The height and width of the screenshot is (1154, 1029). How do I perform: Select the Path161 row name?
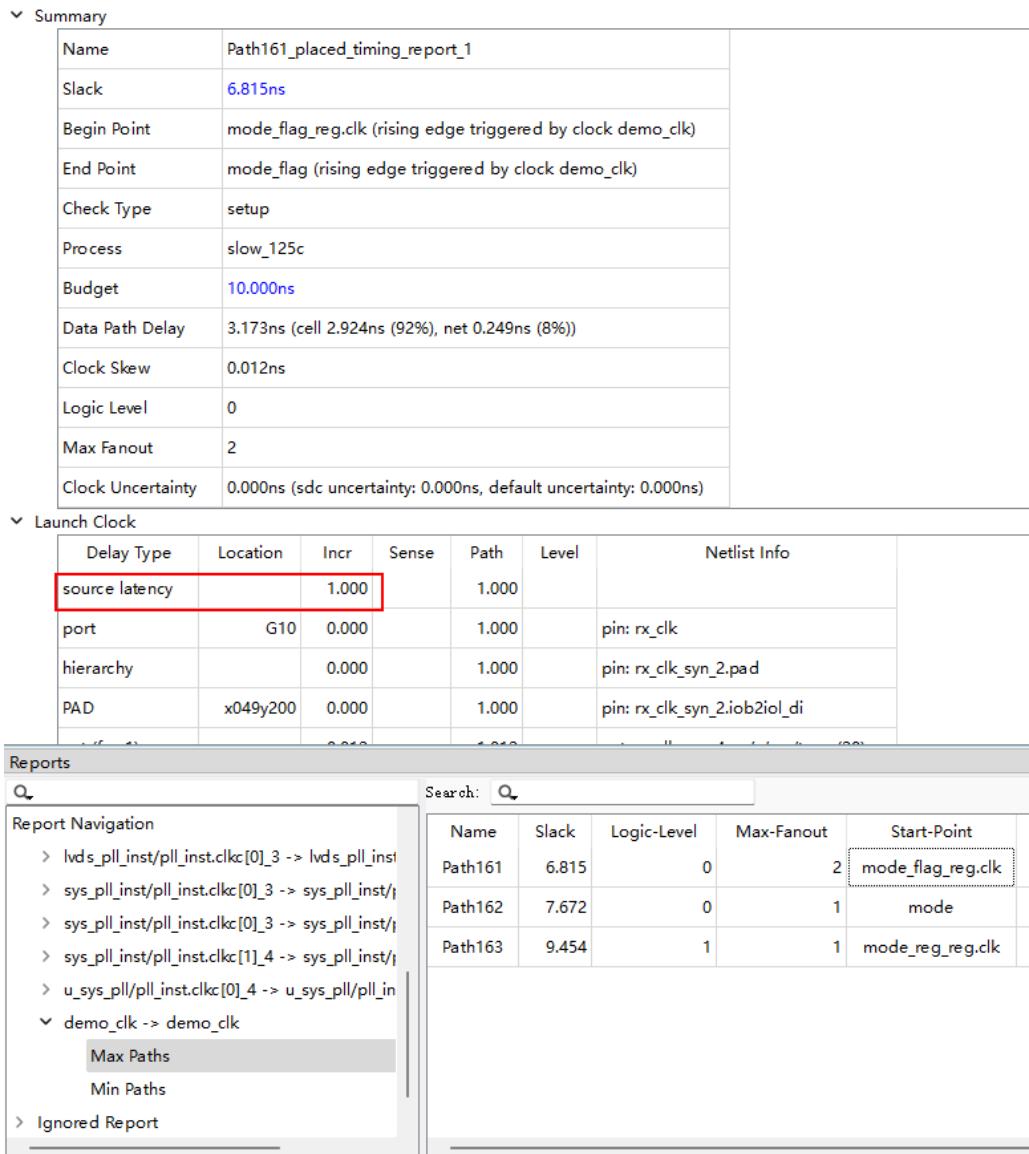(x=472, y=867)
